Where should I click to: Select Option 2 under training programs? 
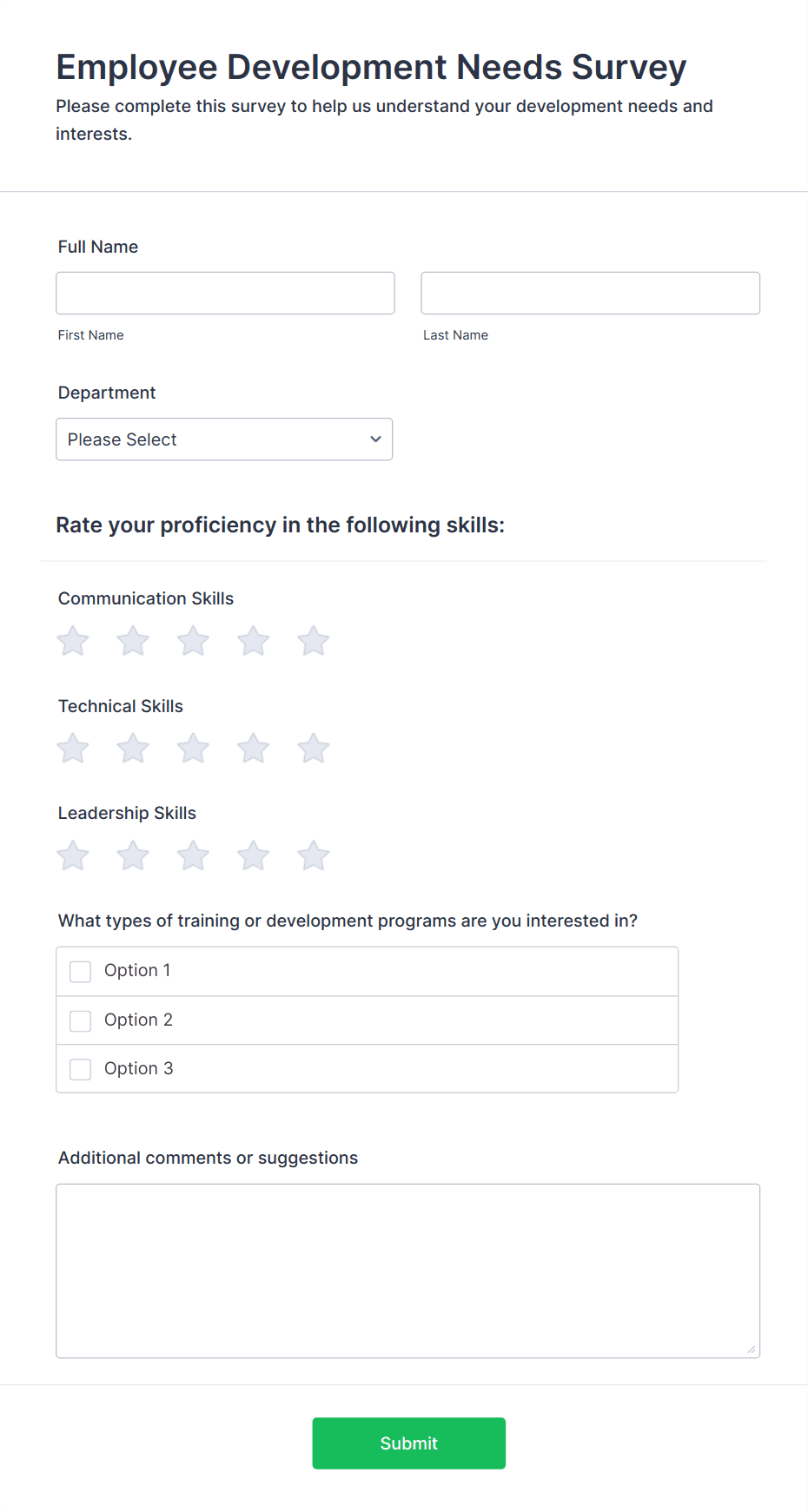80,1020
